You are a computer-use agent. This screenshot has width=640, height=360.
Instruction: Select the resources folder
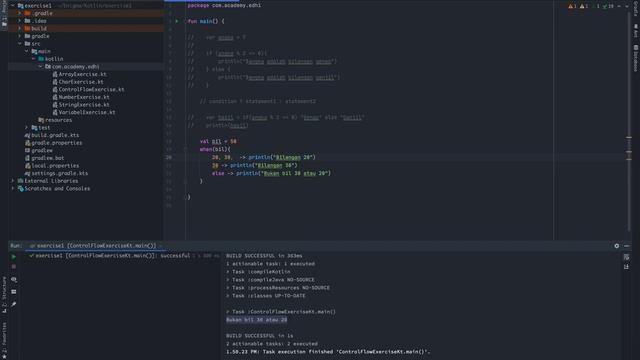(x=58, y=120)
